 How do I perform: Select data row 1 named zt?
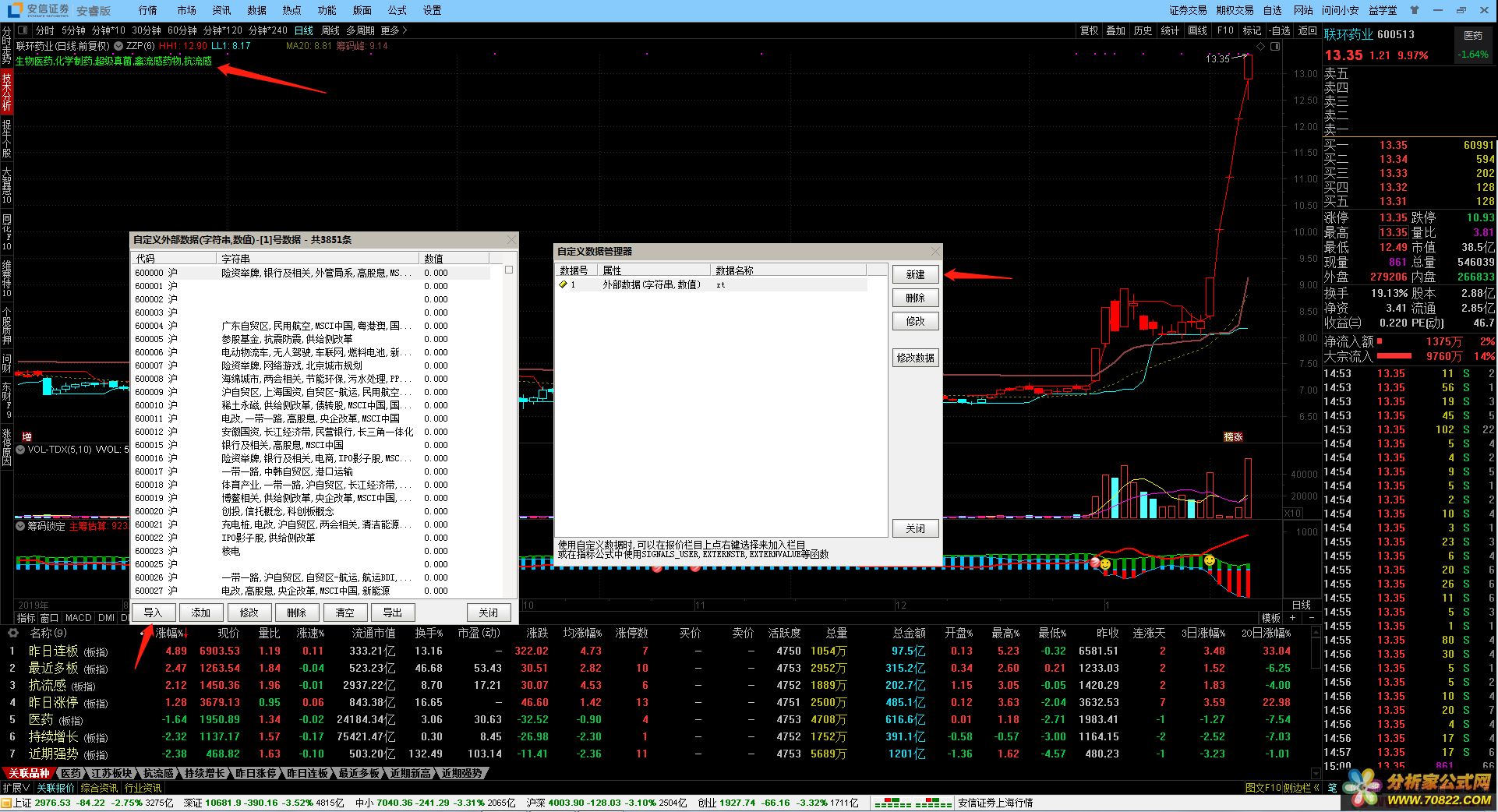711,284
